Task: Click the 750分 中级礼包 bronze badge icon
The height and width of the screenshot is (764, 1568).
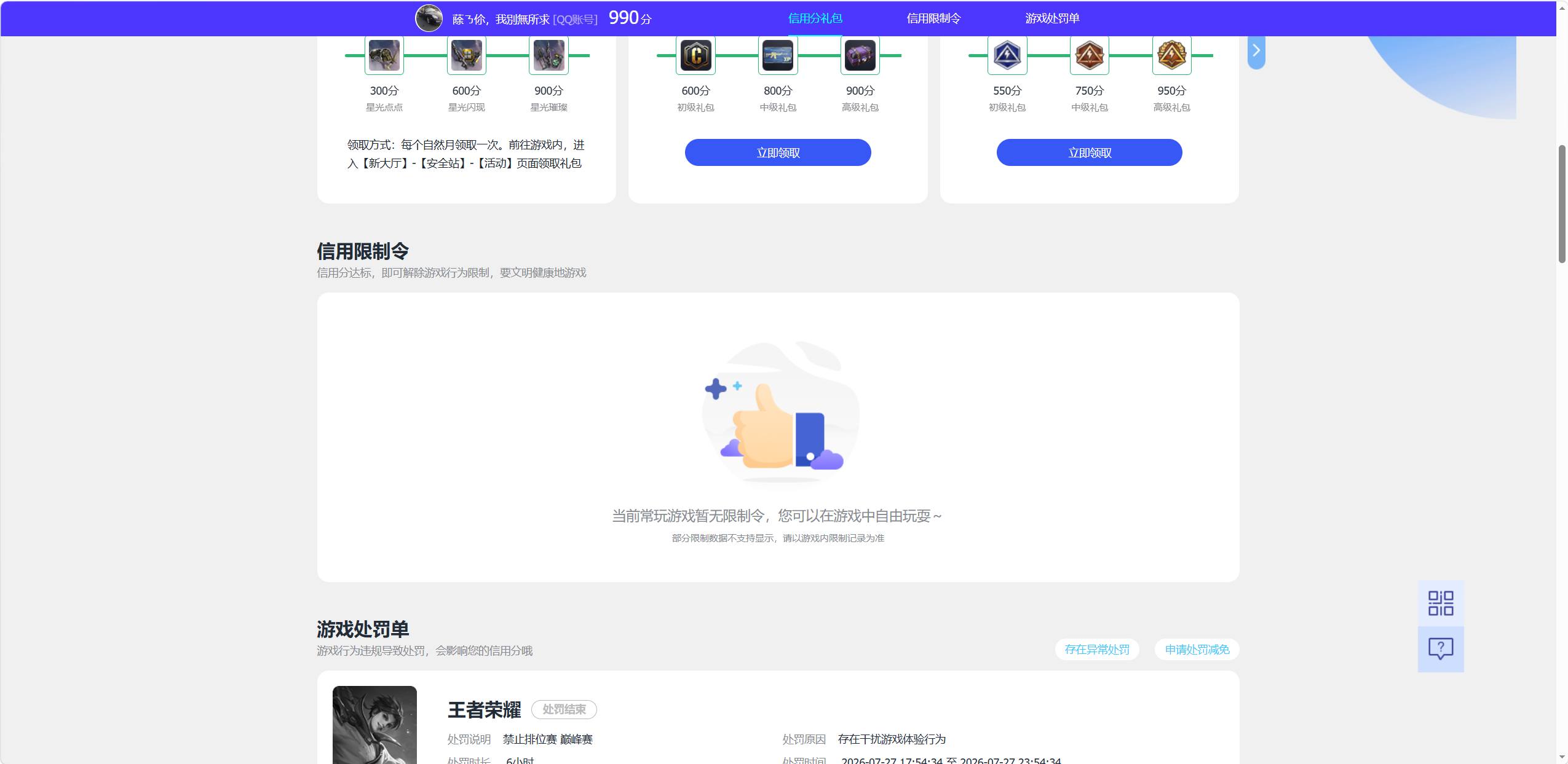Action: tap(1090, 55)
